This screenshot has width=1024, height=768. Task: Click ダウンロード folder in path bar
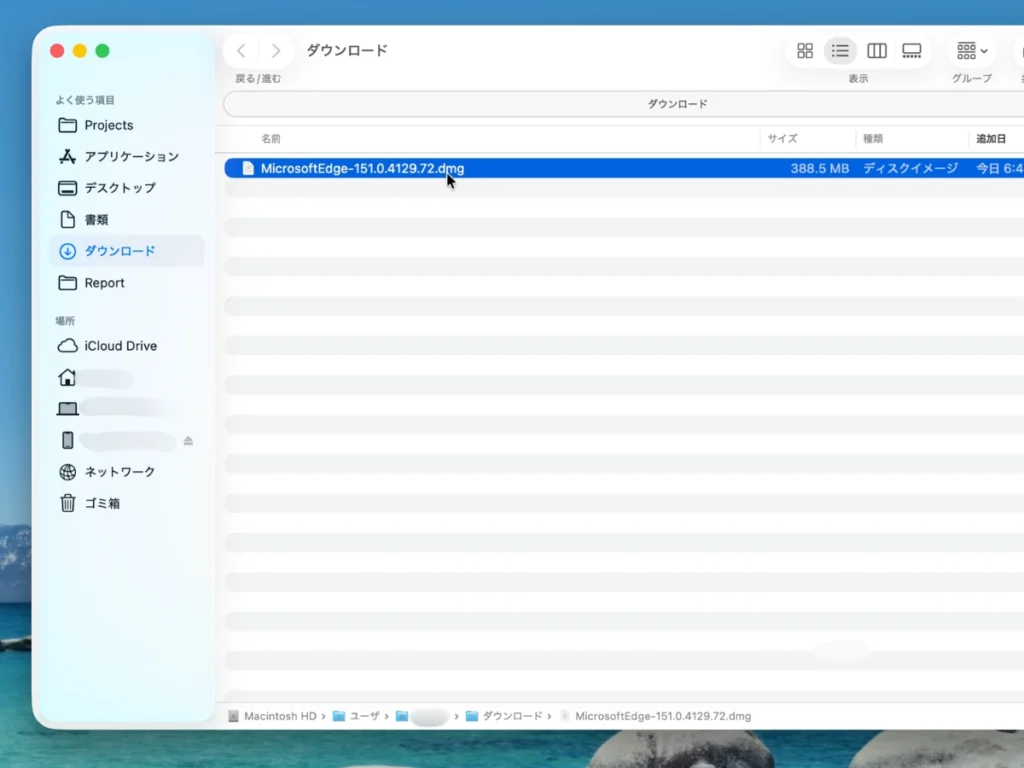tap(504, 716)
